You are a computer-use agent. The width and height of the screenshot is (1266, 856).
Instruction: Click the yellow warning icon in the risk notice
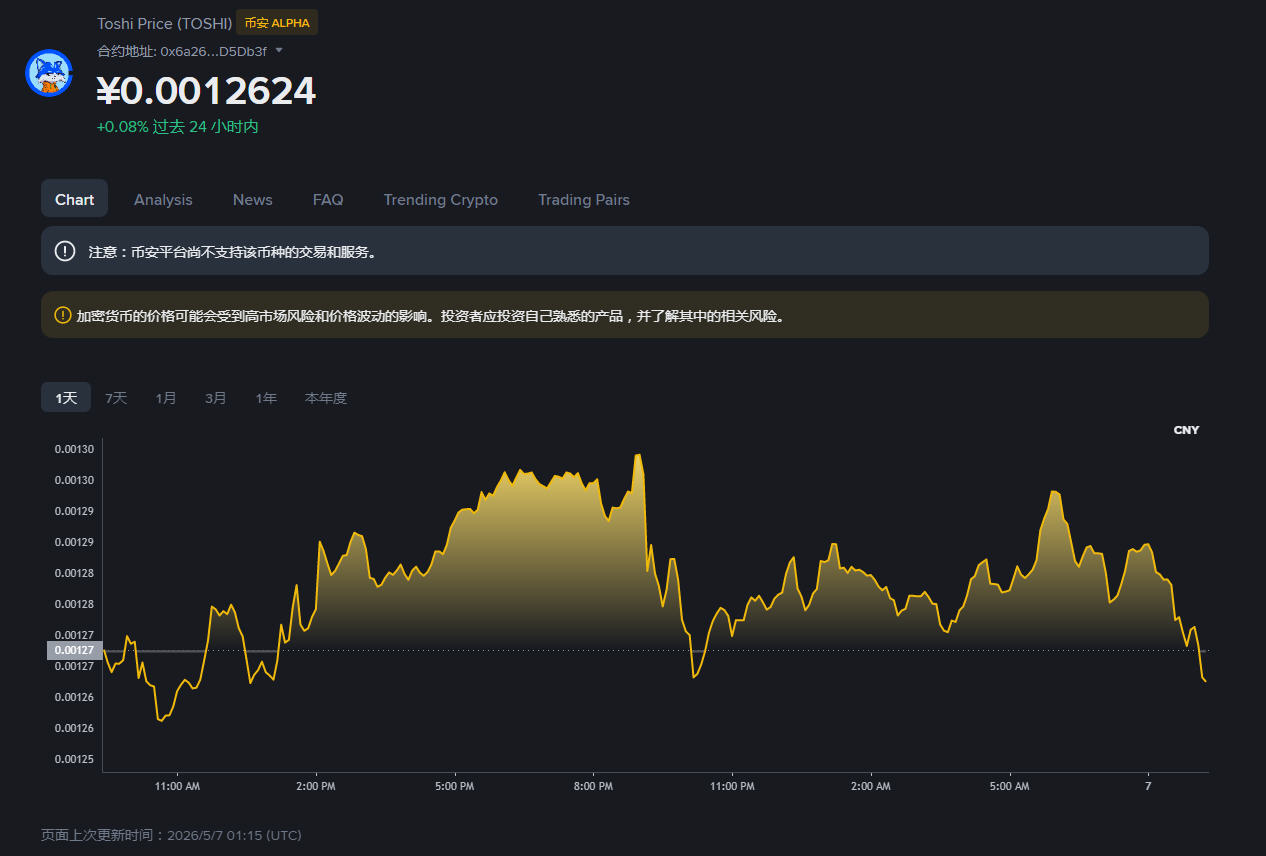(x=63, y=315)
